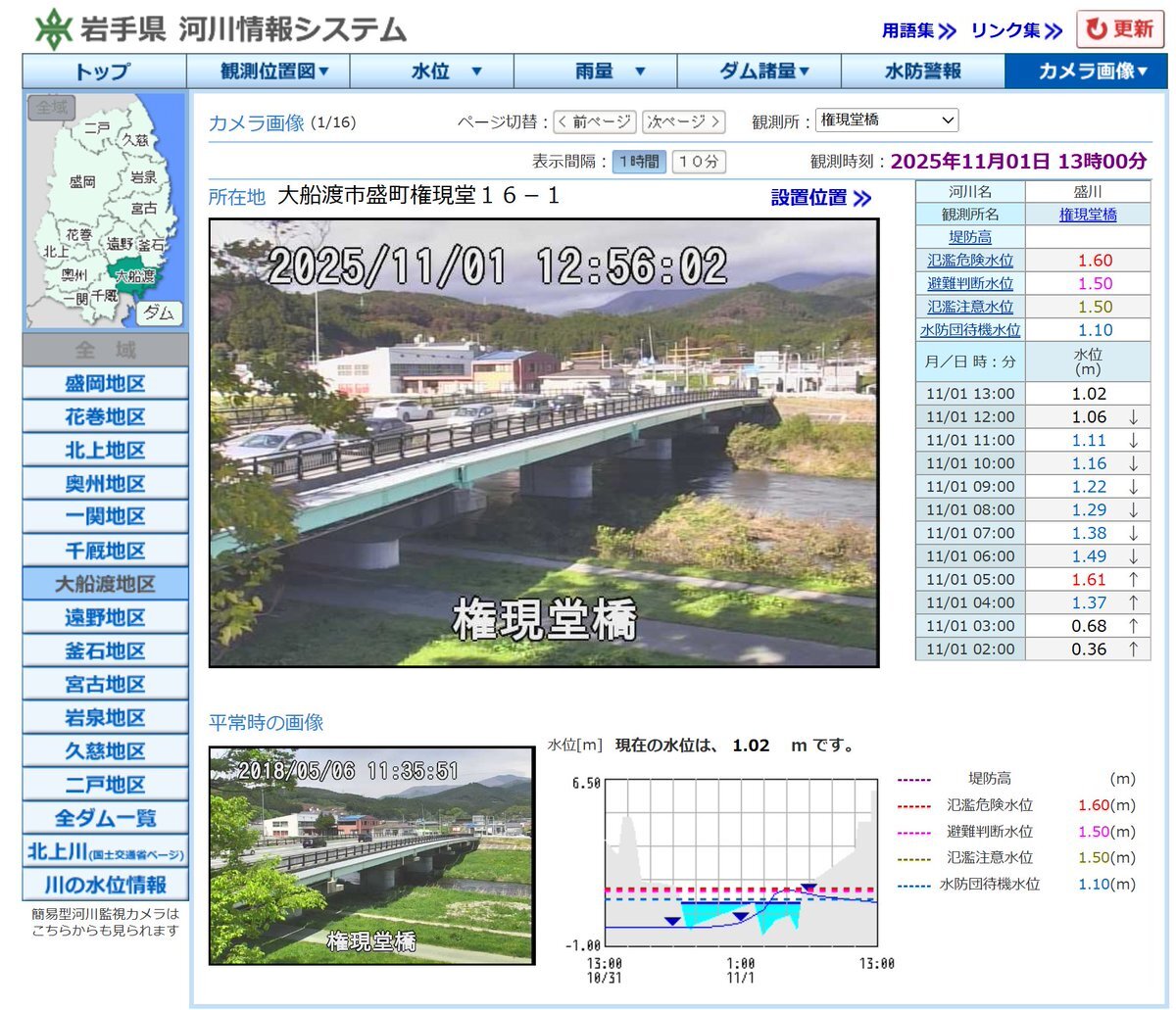Screen dimensions: 1176x1010
Task: Open the 観測所 station dropdown
Action: pos(888,120)
